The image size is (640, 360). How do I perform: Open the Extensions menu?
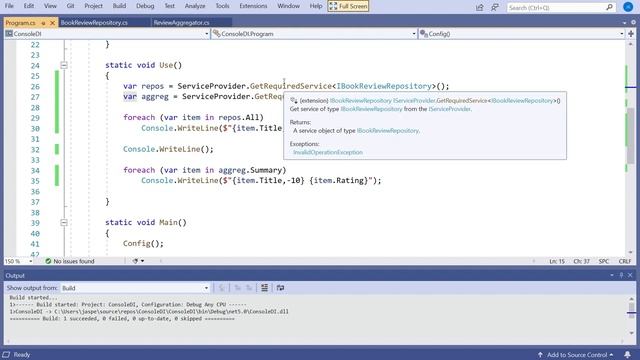tap(253, 6)
